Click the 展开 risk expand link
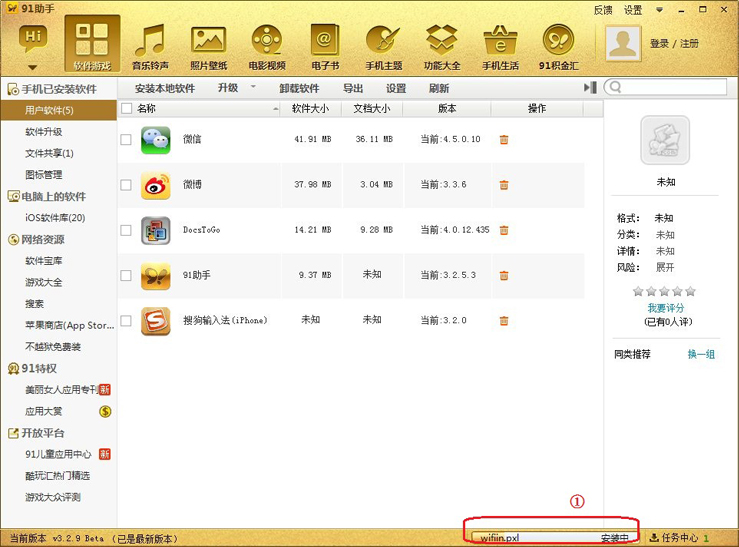Image resolution: width=739 pixels, height=547 pixels. point(665,268)
